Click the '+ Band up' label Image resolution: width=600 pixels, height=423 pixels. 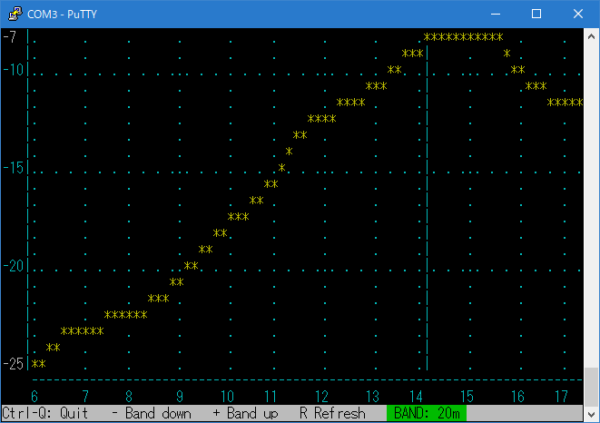coord(245,412)
